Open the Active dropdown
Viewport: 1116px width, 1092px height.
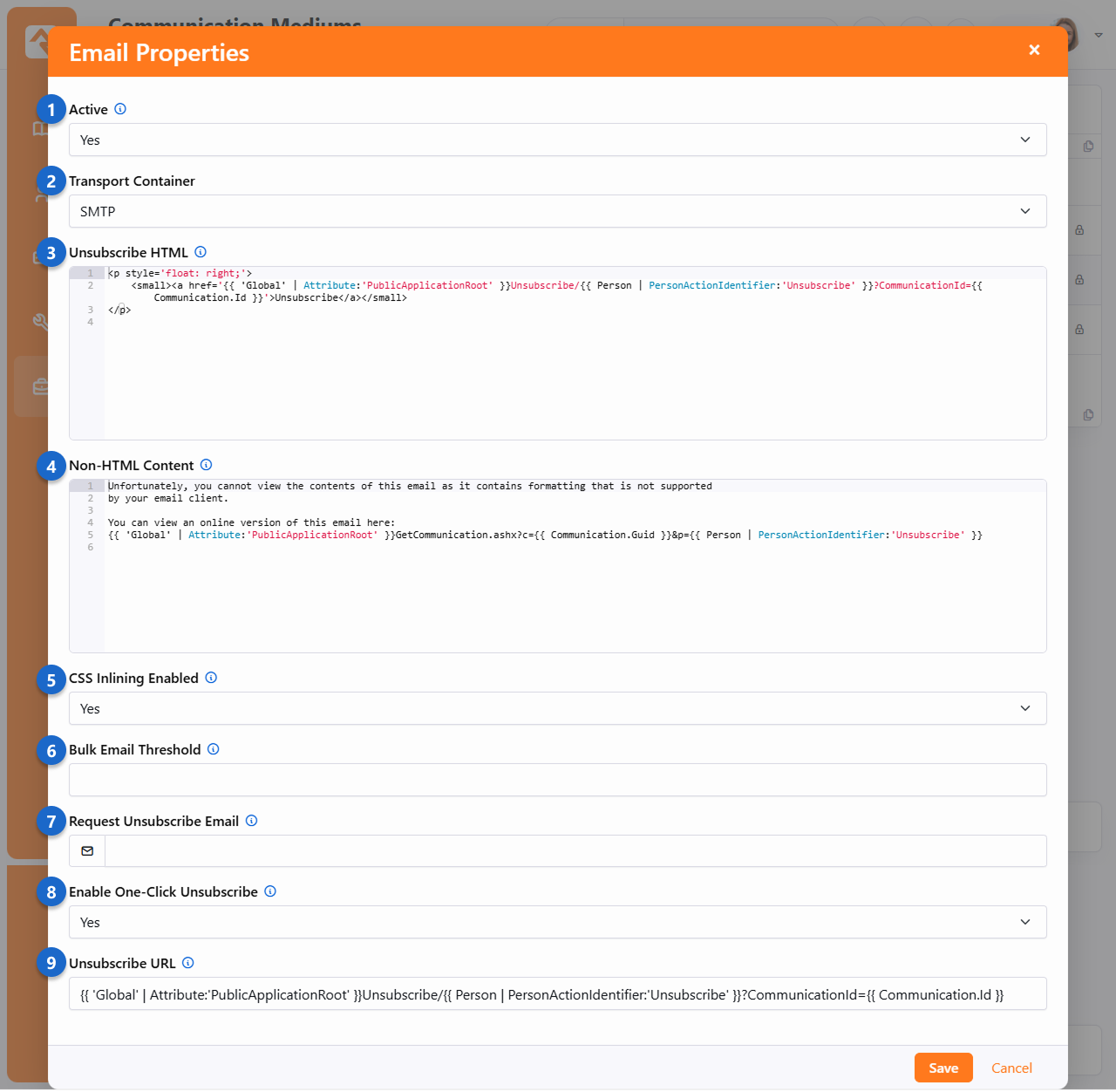tap(557, 140)
